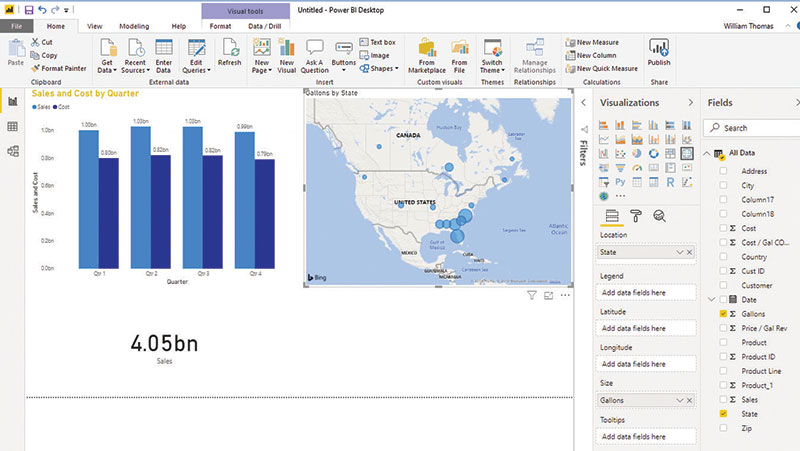This screenshot has height=451, width=800.
Task: Open the Analytics magnifier pane
Action: (x=660, y=215)
